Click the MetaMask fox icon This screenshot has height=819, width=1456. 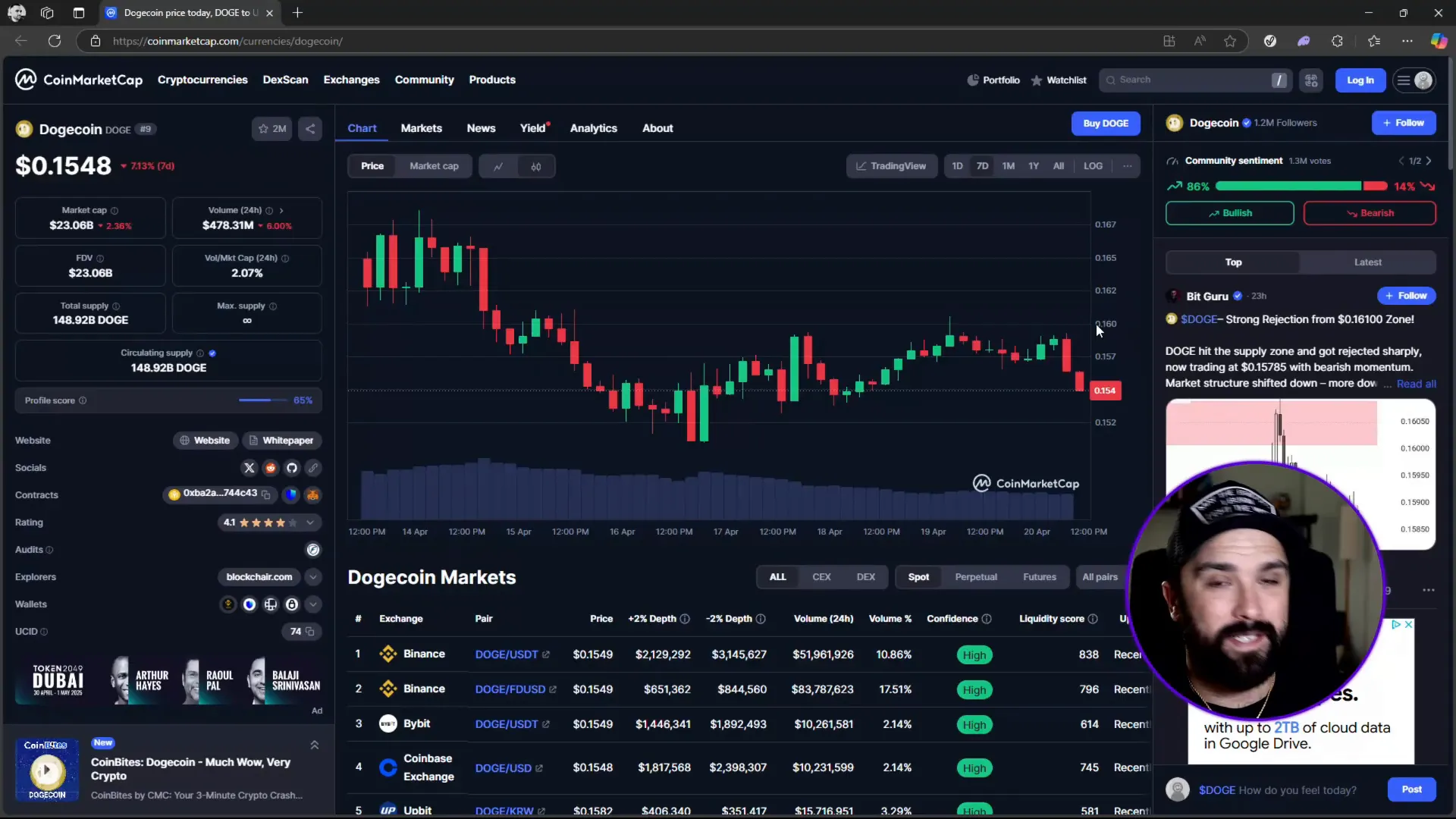(x=312, y=495)
